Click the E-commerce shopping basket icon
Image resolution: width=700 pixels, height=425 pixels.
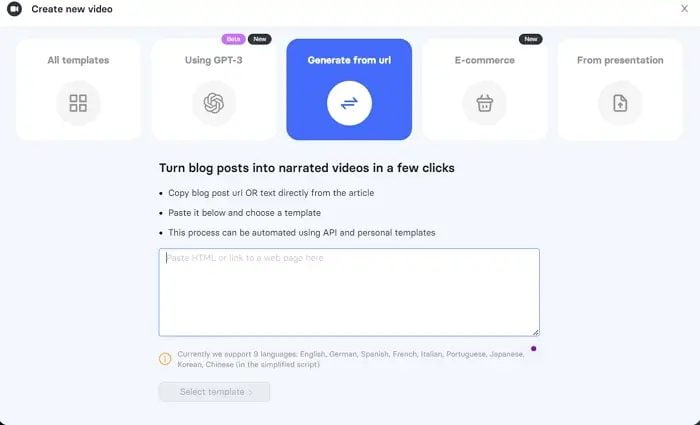click(485, 103)
